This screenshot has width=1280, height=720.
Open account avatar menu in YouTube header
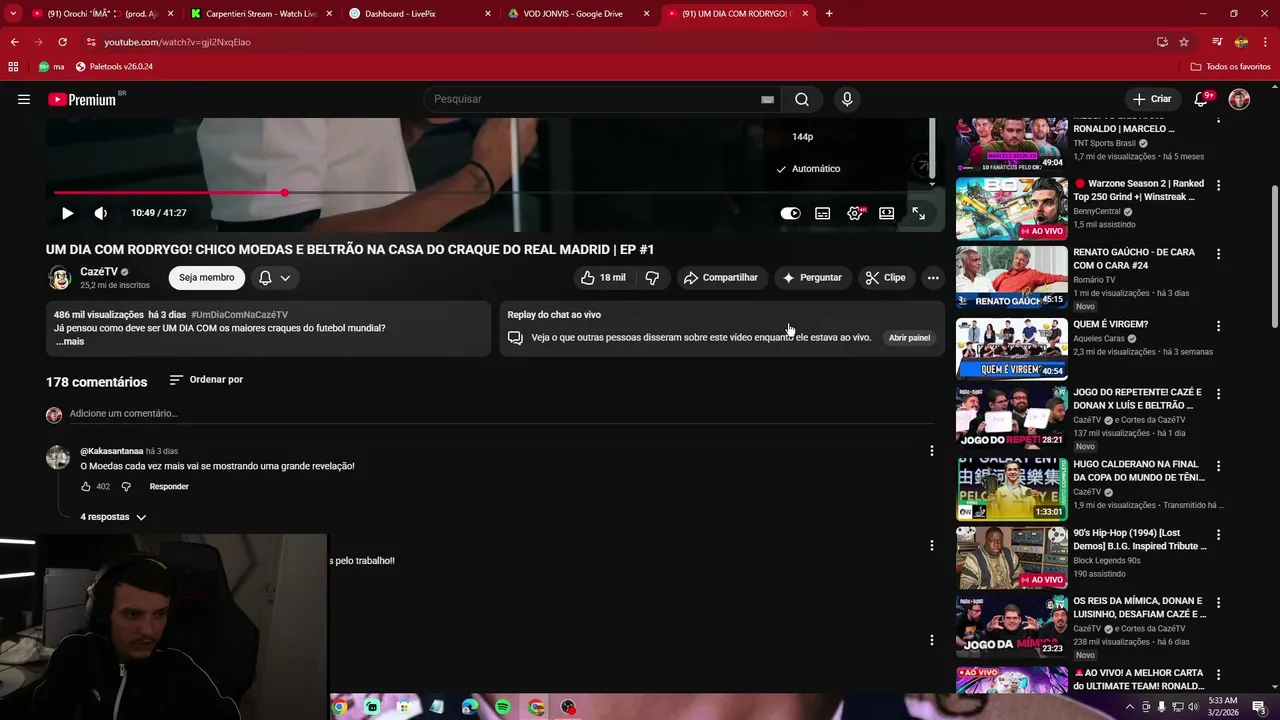coord(1239,99)
